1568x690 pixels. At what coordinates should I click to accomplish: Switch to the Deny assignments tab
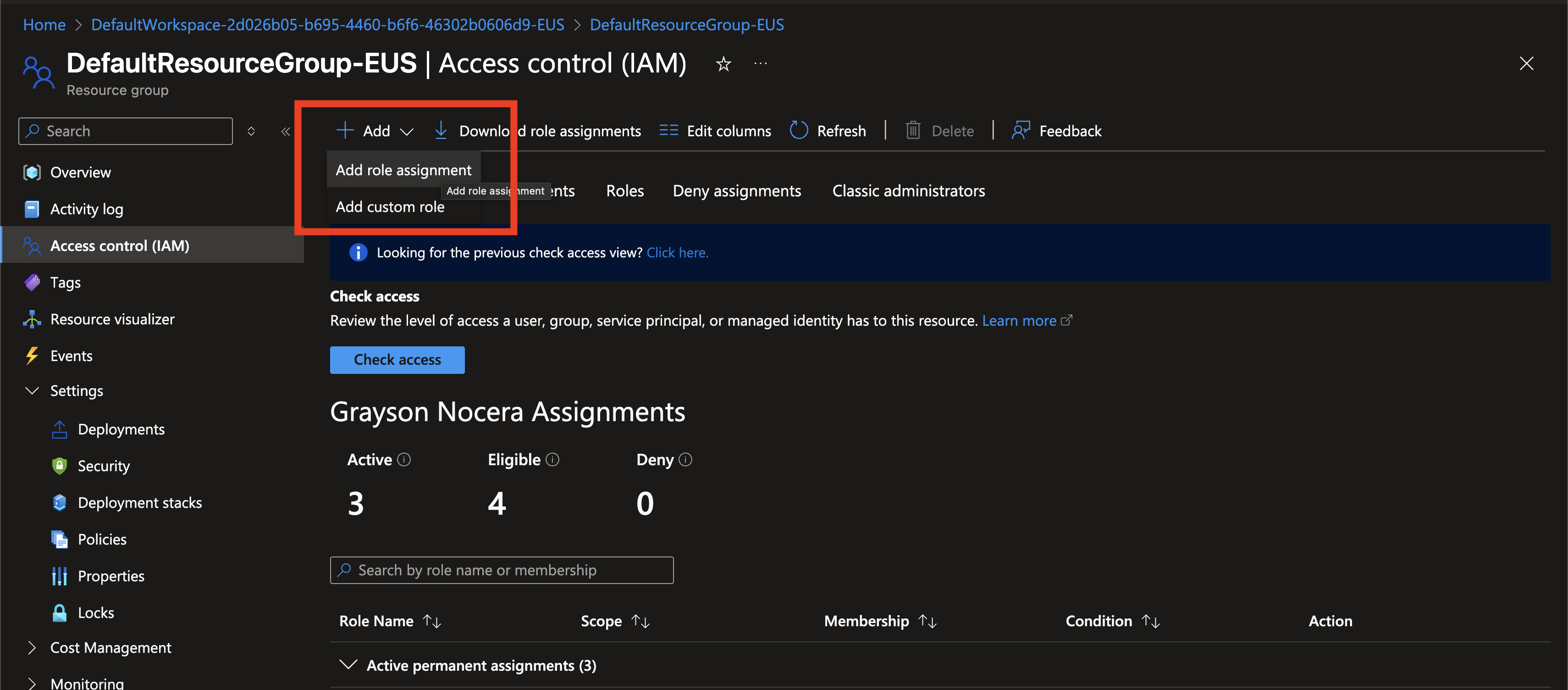point(736,190)
